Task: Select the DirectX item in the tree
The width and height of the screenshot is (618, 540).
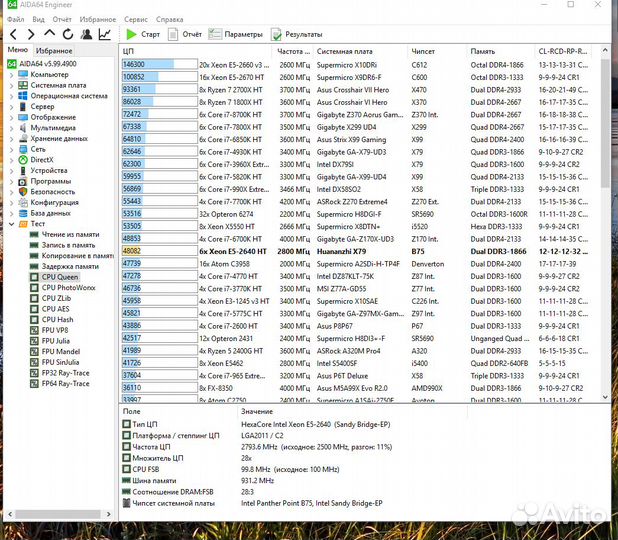Action: [41, 159]
